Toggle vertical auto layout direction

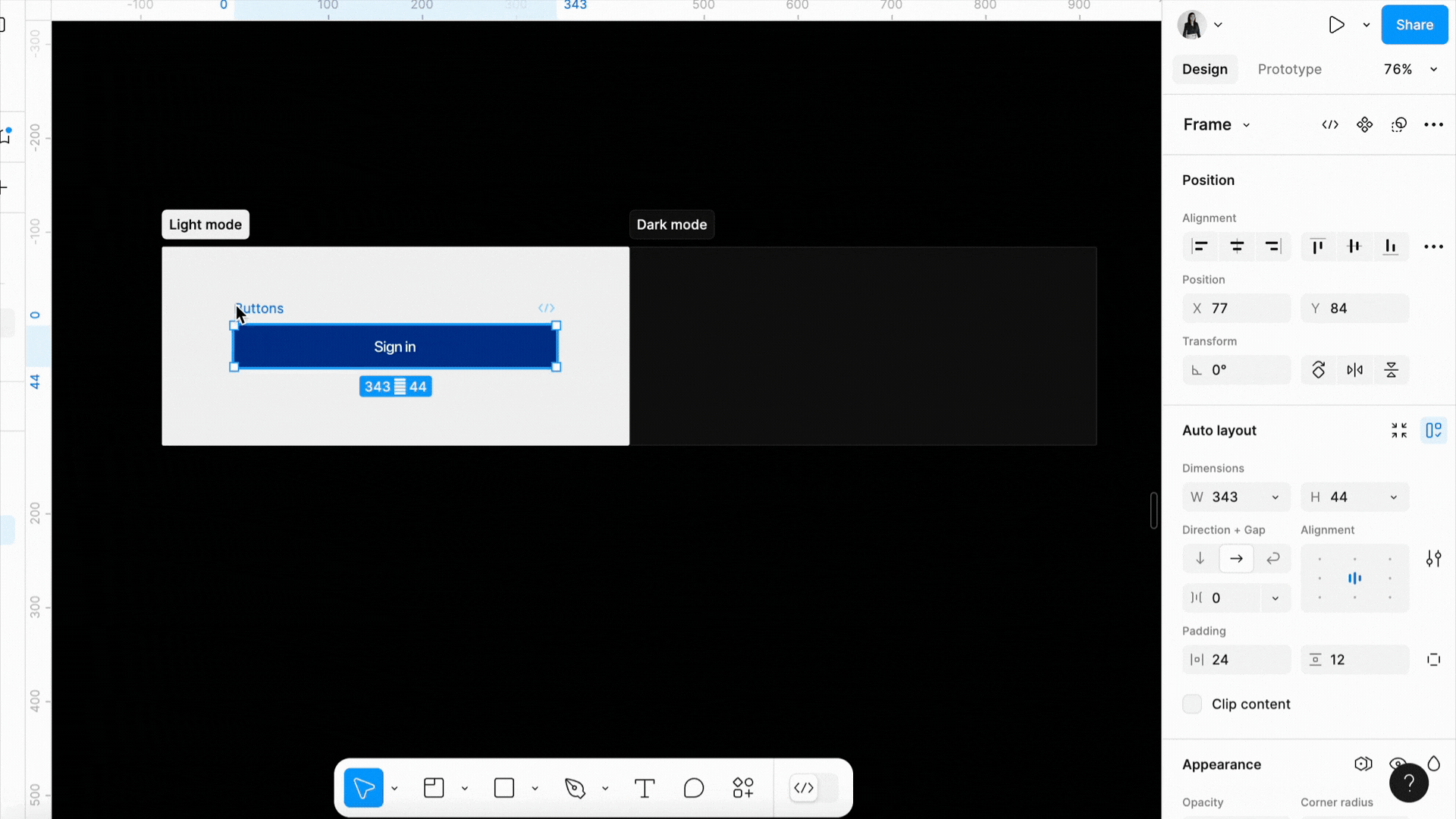coord(1200,558)
